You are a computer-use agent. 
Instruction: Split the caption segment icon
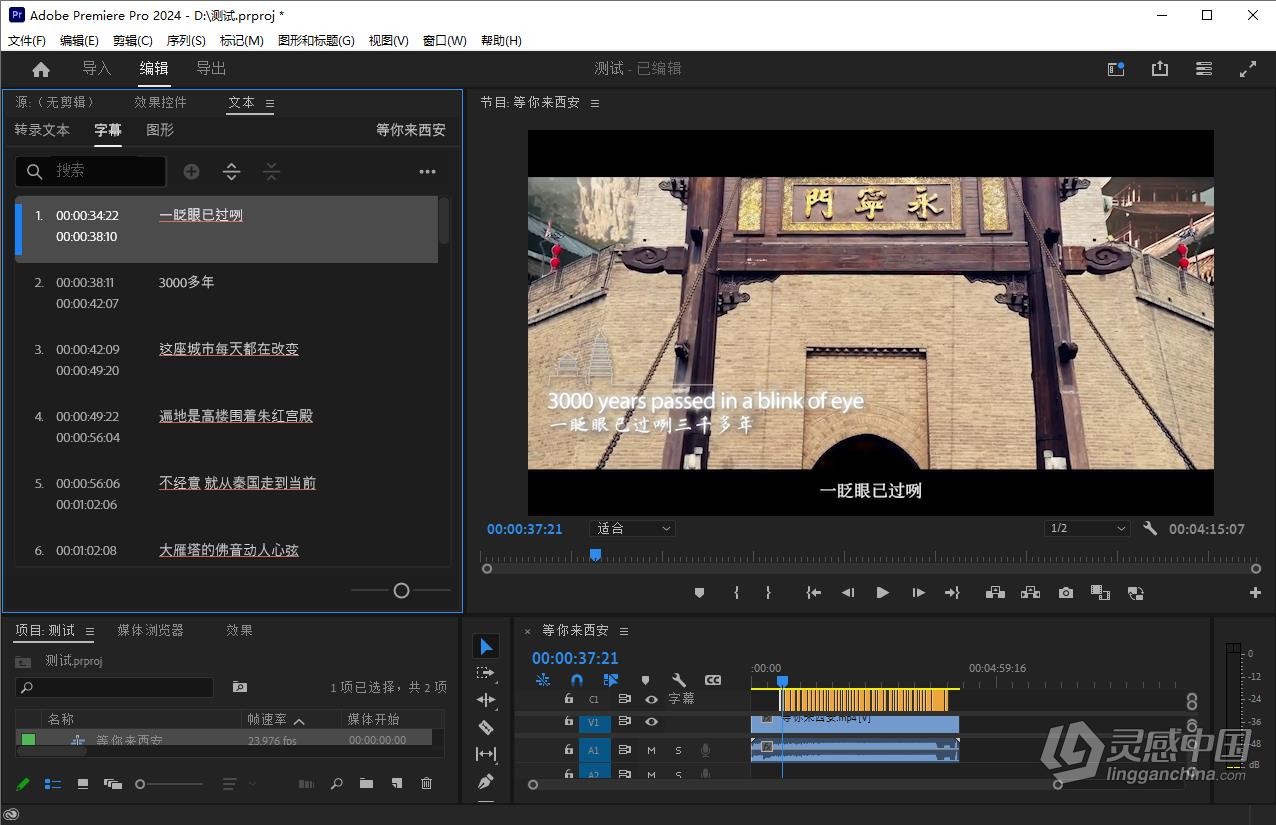pos(231,172)
